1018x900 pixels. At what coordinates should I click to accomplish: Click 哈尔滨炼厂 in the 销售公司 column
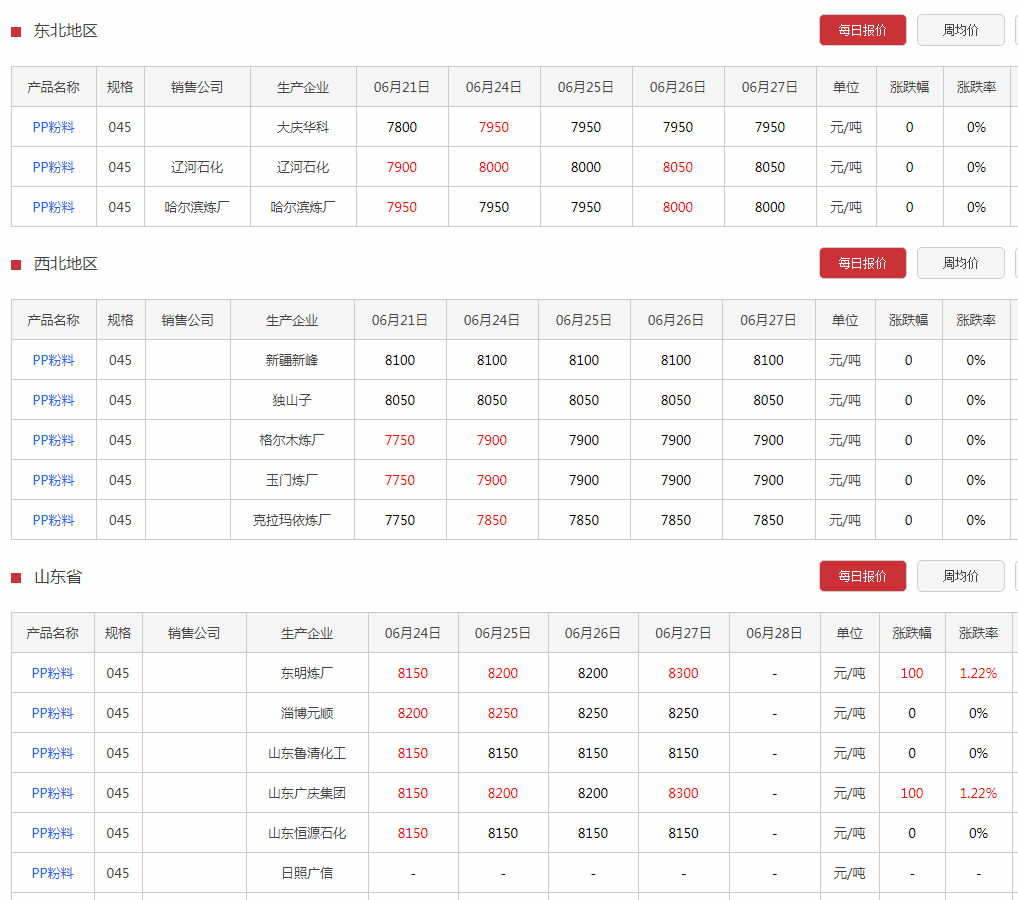(x=197, y=207)
